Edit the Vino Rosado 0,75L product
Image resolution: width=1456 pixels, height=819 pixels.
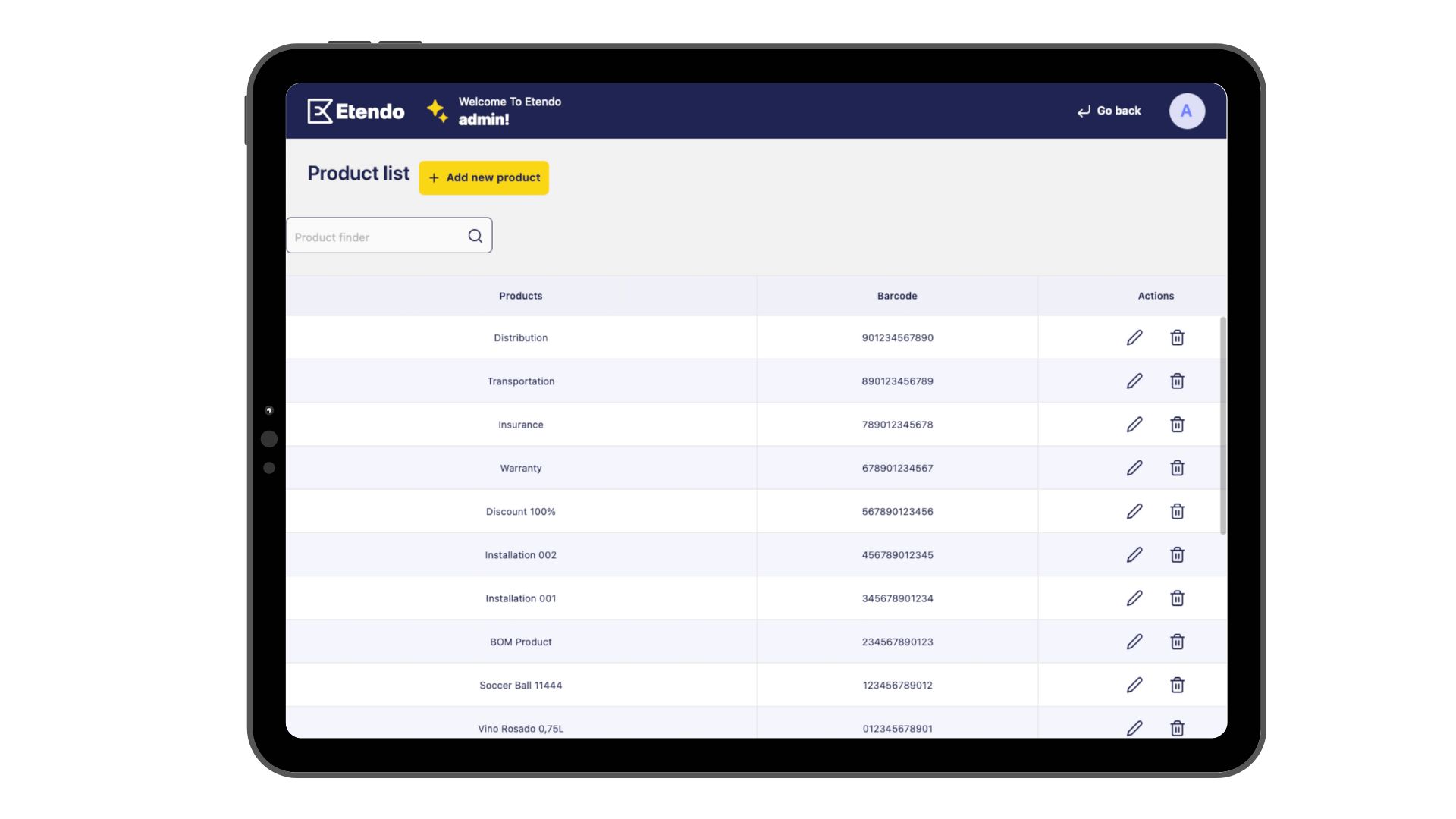(x=1134, y=728)
